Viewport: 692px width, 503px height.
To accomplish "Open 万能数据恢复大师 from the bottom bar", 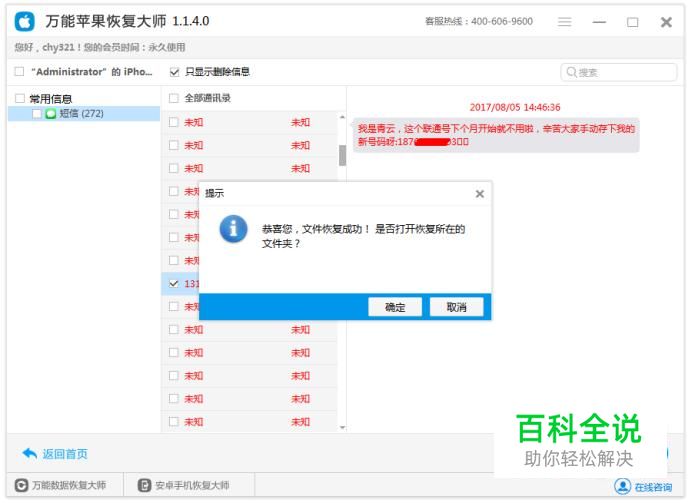I will coord(69,485).
